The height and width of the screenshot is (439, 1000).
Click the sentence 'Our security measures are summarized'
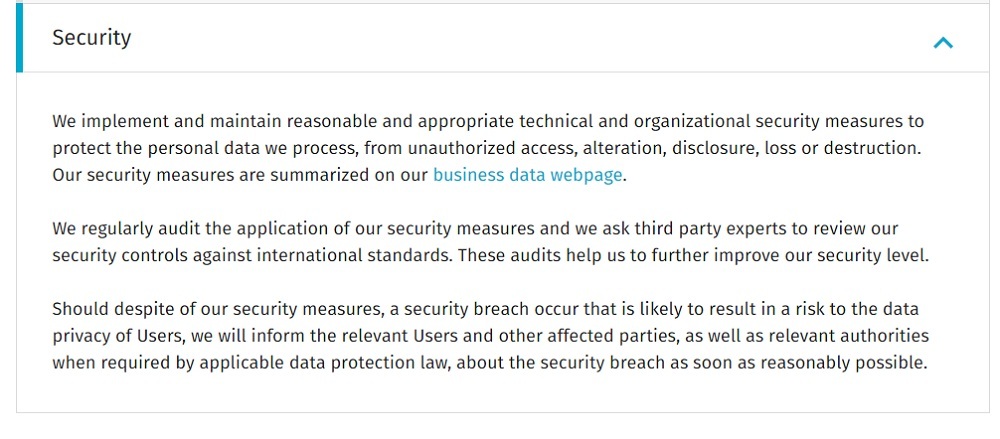point(339,175)
